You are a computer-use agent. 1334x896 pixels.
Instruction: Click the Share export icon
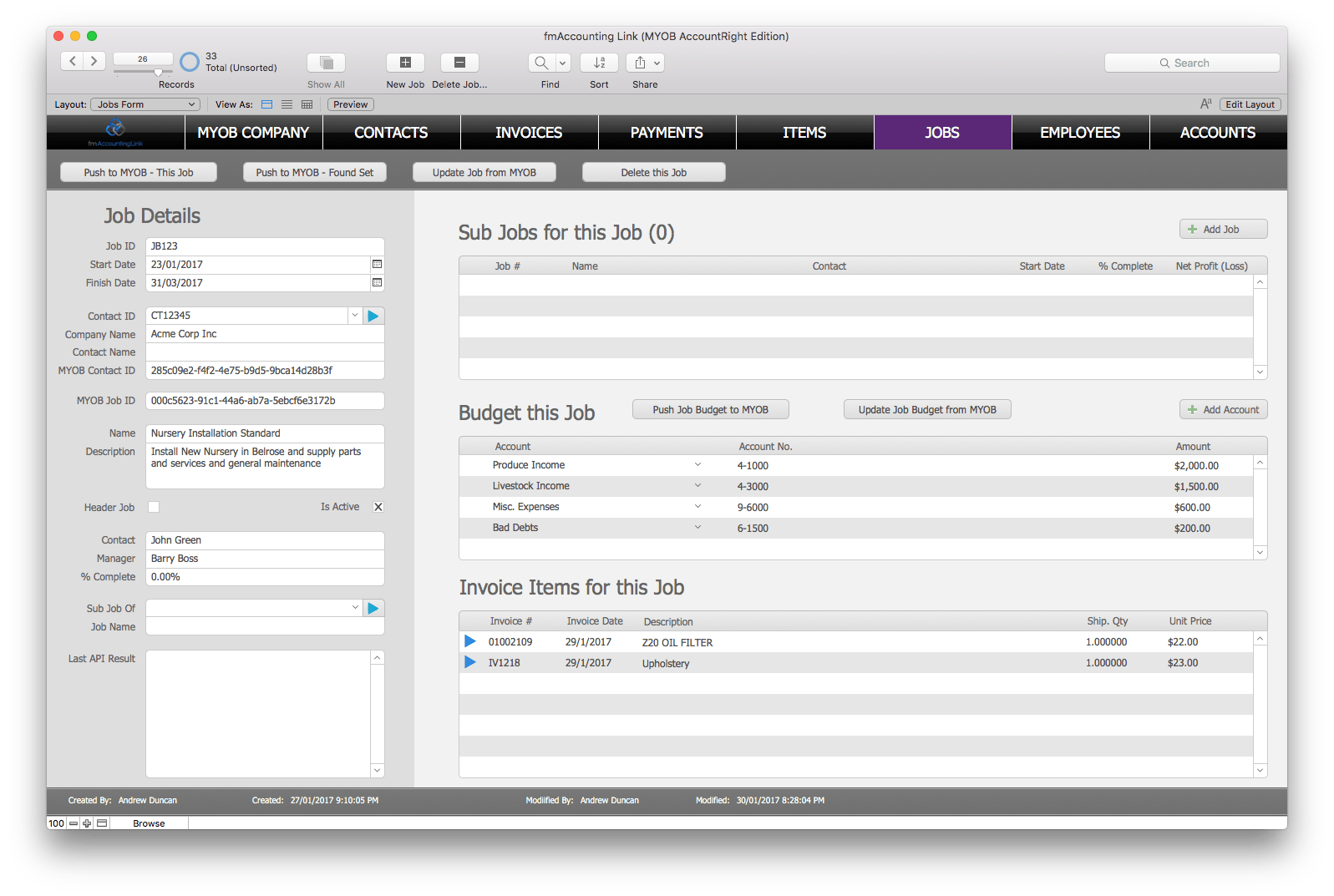pos(640,63)
